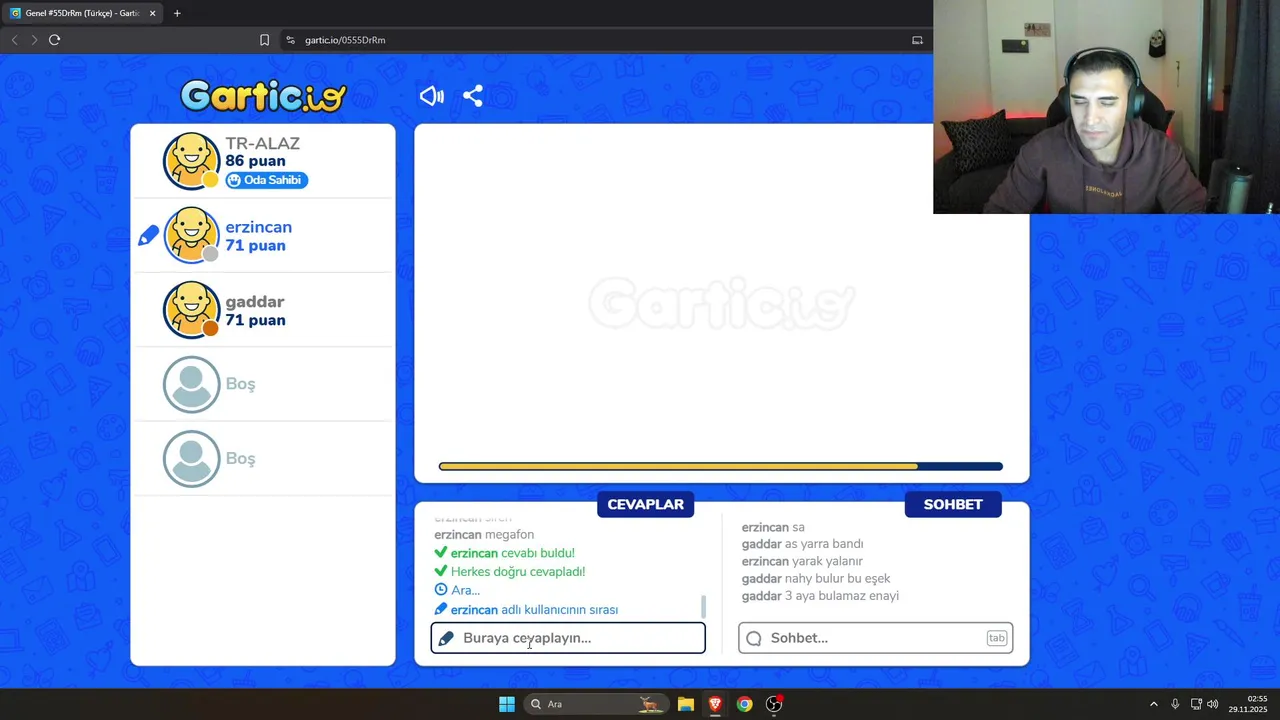Click the microphone tray icon
Screen dimensions: 1280x720
coord(1175,704)
